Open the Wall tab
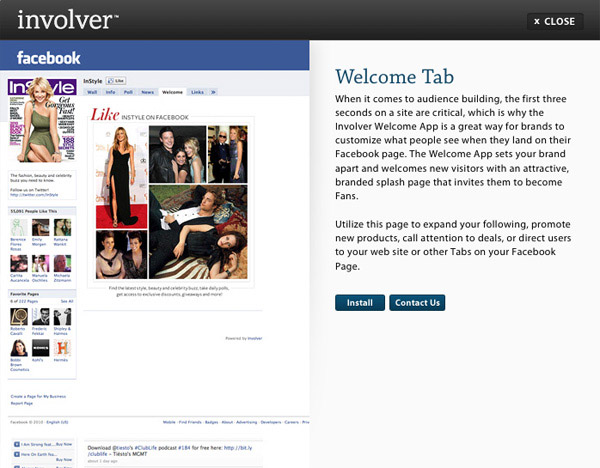This screenshot has width=600, height=468. pos(92,92)
